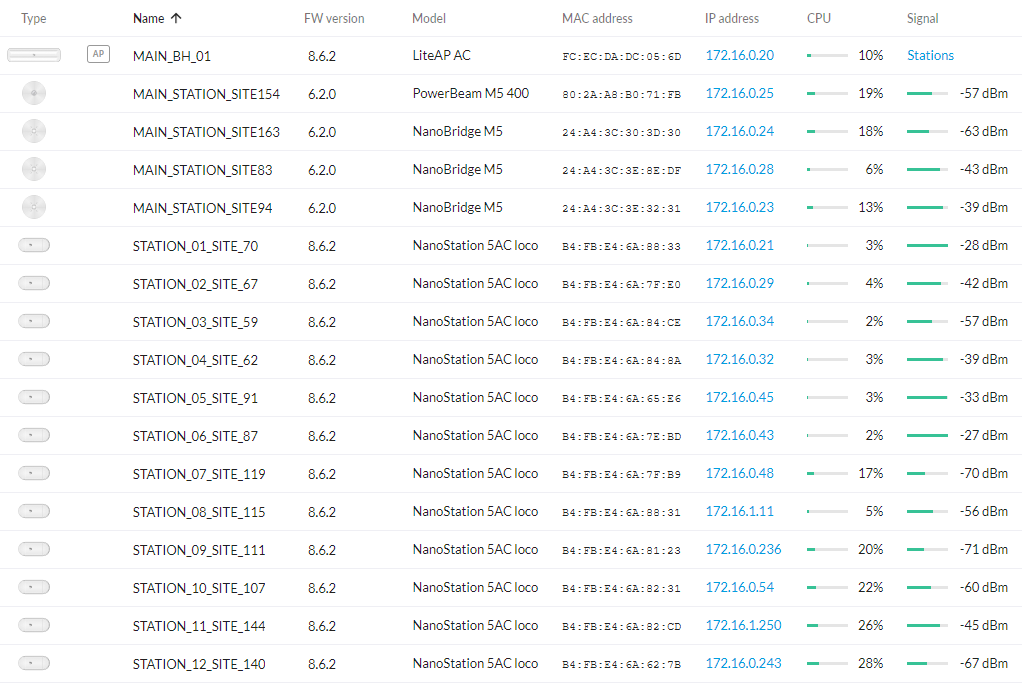The width and height of the screenshot is (1022, 685).
Task: Sort by the Model column header
Action: click(x=429, y=18)
